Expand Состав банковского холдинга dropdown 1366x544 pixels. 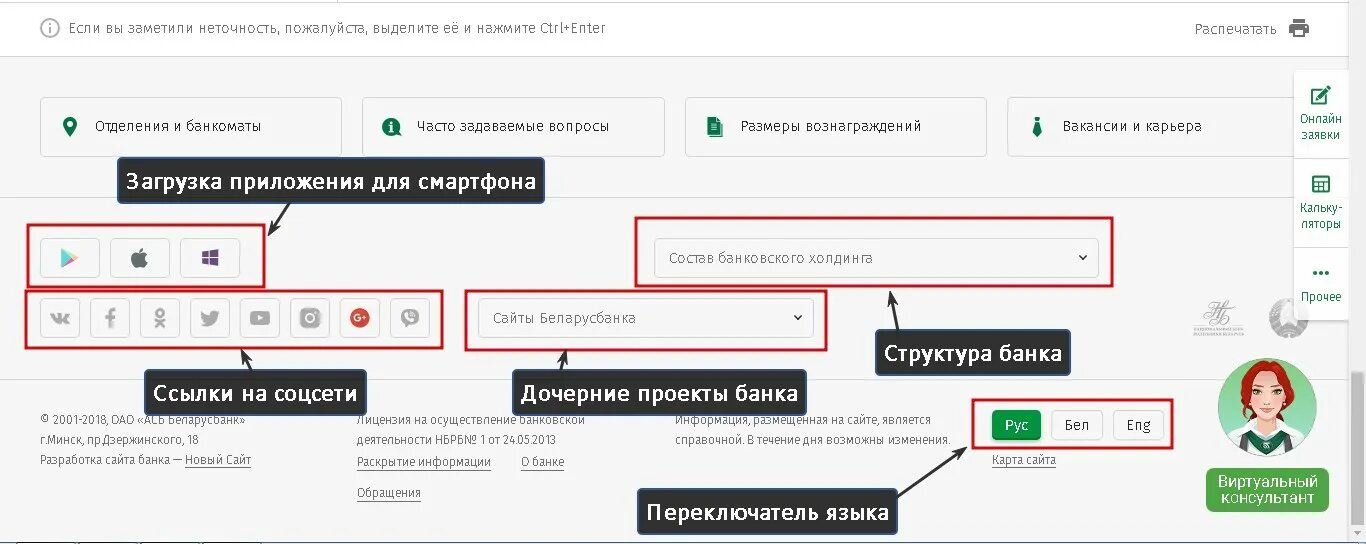876,258
